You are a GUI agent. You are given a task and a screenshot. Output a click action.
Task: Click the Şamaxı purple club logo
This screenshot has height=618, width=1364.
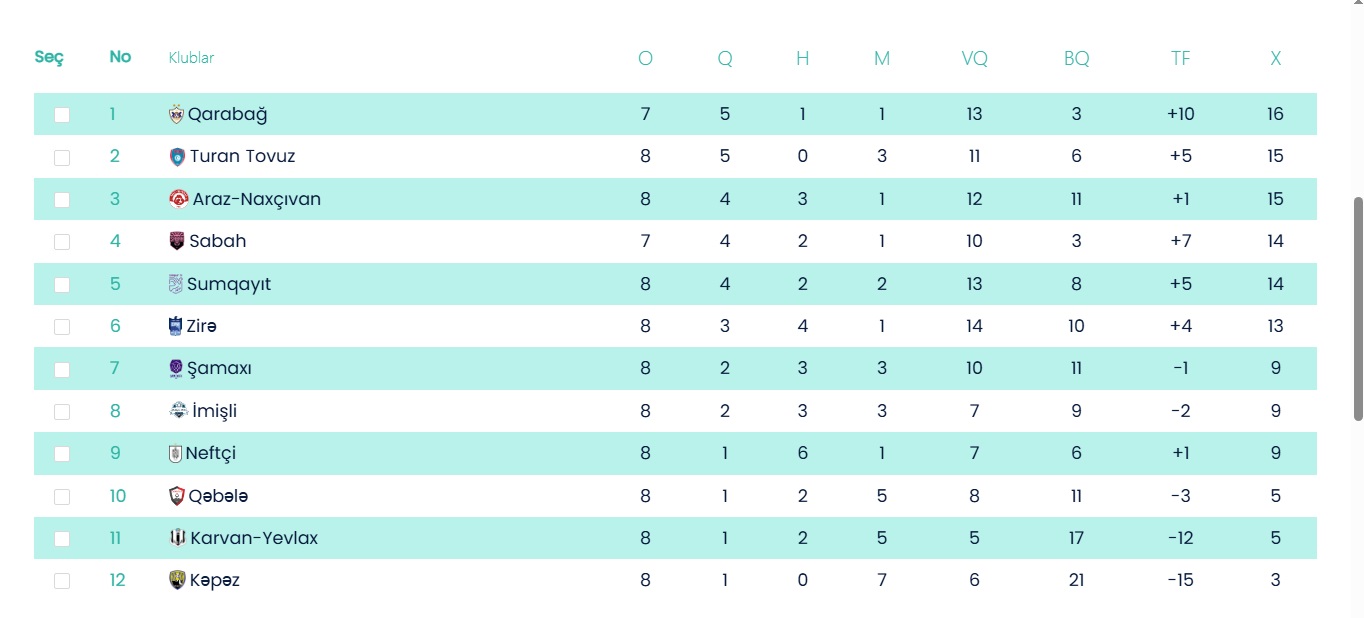tap(177, 369)
